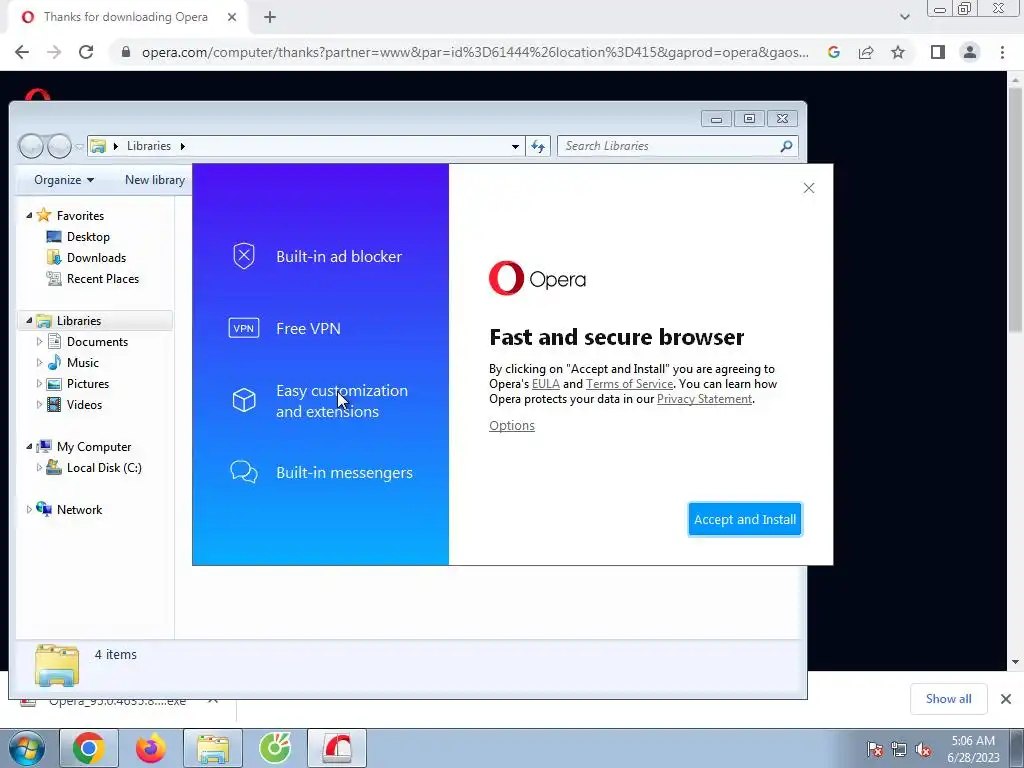The width and height of the screenshot is (1024, 768).
Task: Open the Privacy Statement link
Action: coord(704,399)
